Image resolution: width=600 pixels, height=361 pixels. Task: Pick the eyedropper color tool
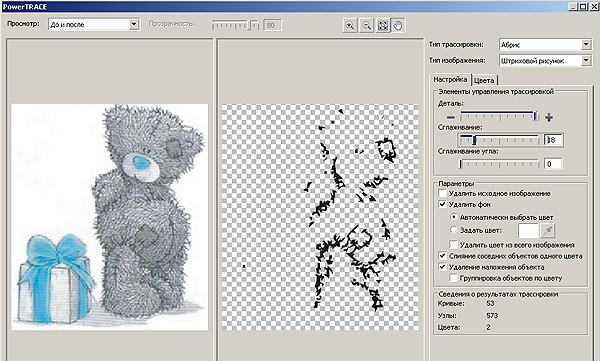[547, 230]
